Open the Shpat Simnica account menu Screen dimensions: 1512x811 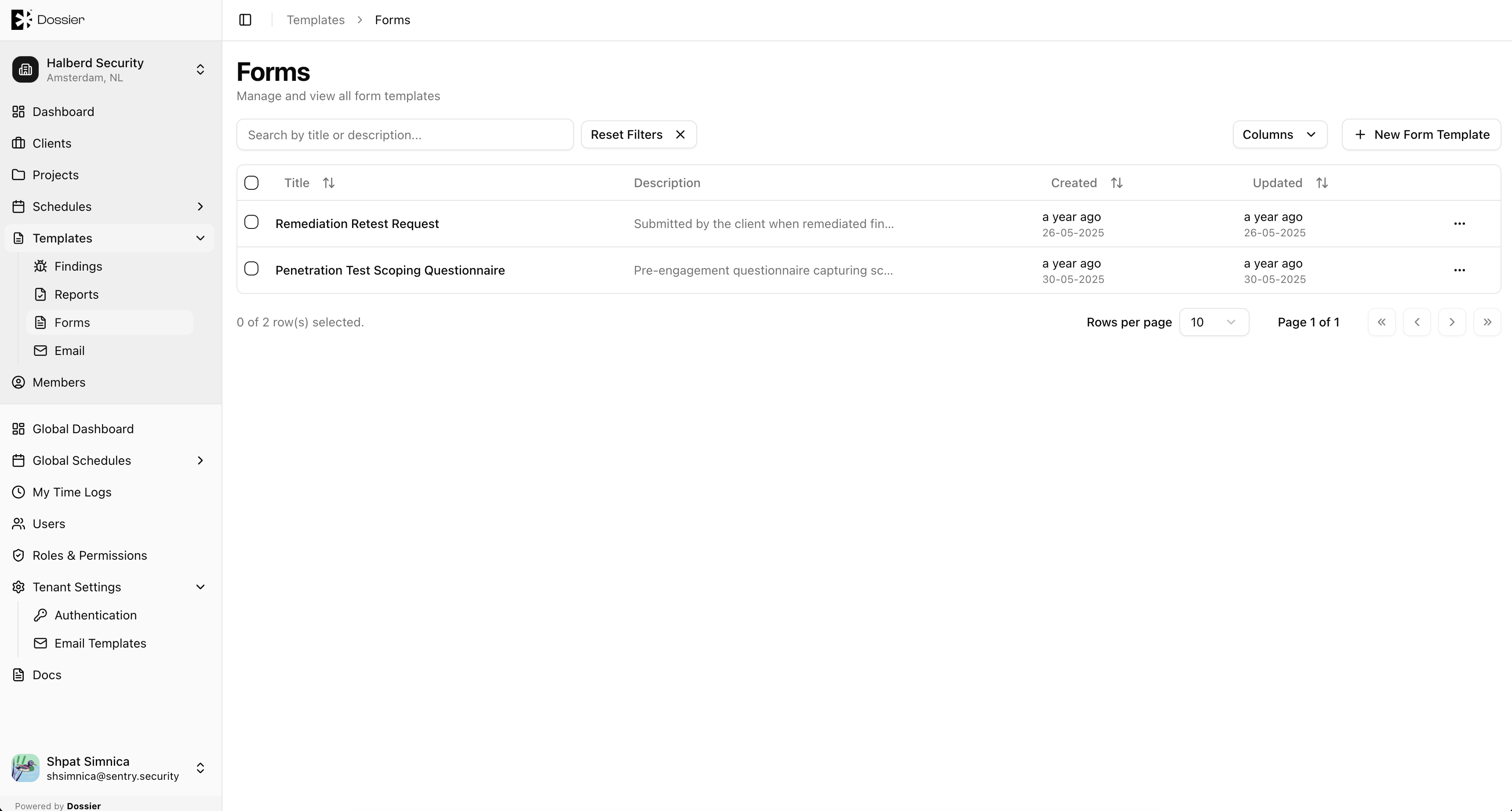point(109,768)
